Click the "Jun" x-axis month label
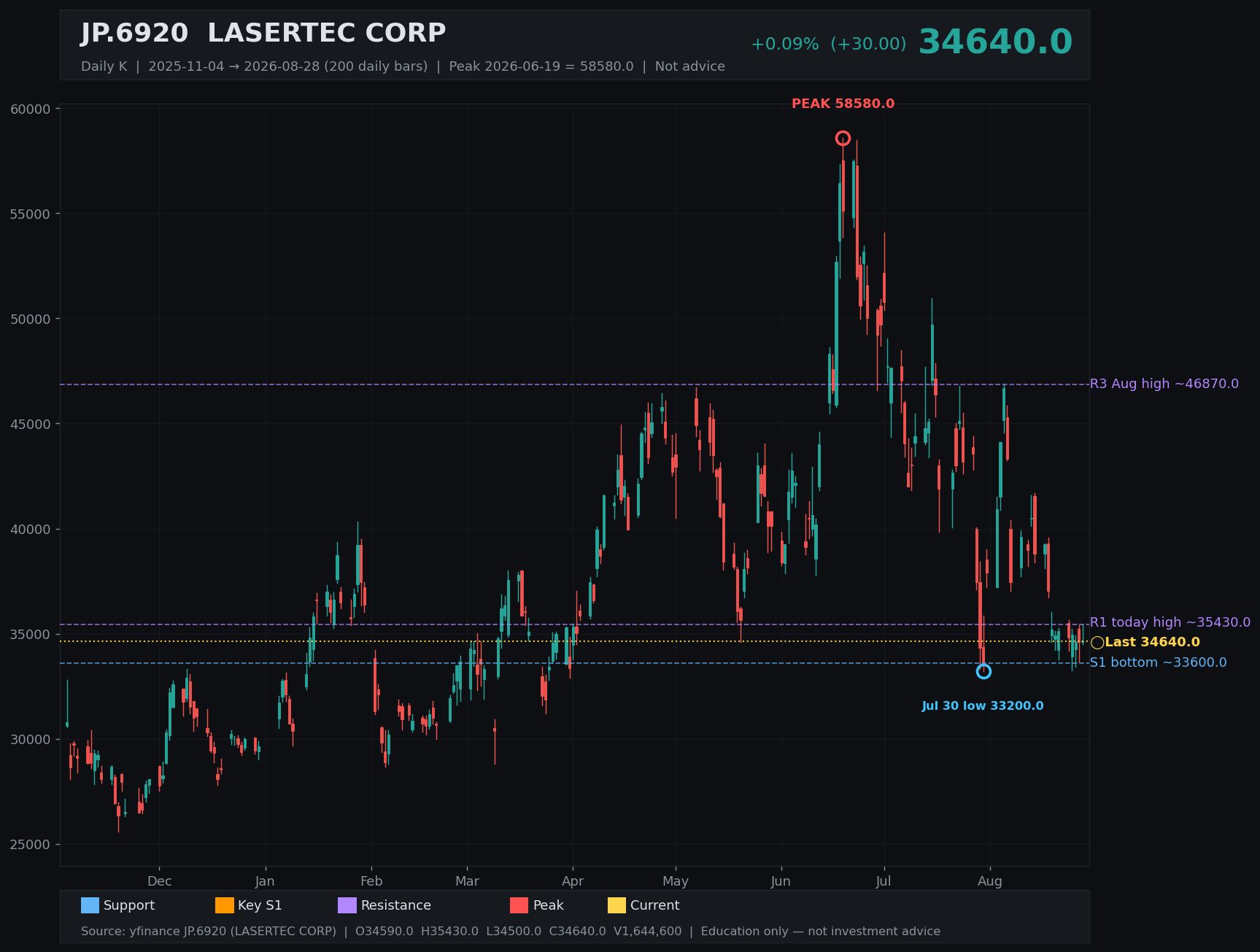Viewport: 1260px width, 952px height. tap(781, 881)
